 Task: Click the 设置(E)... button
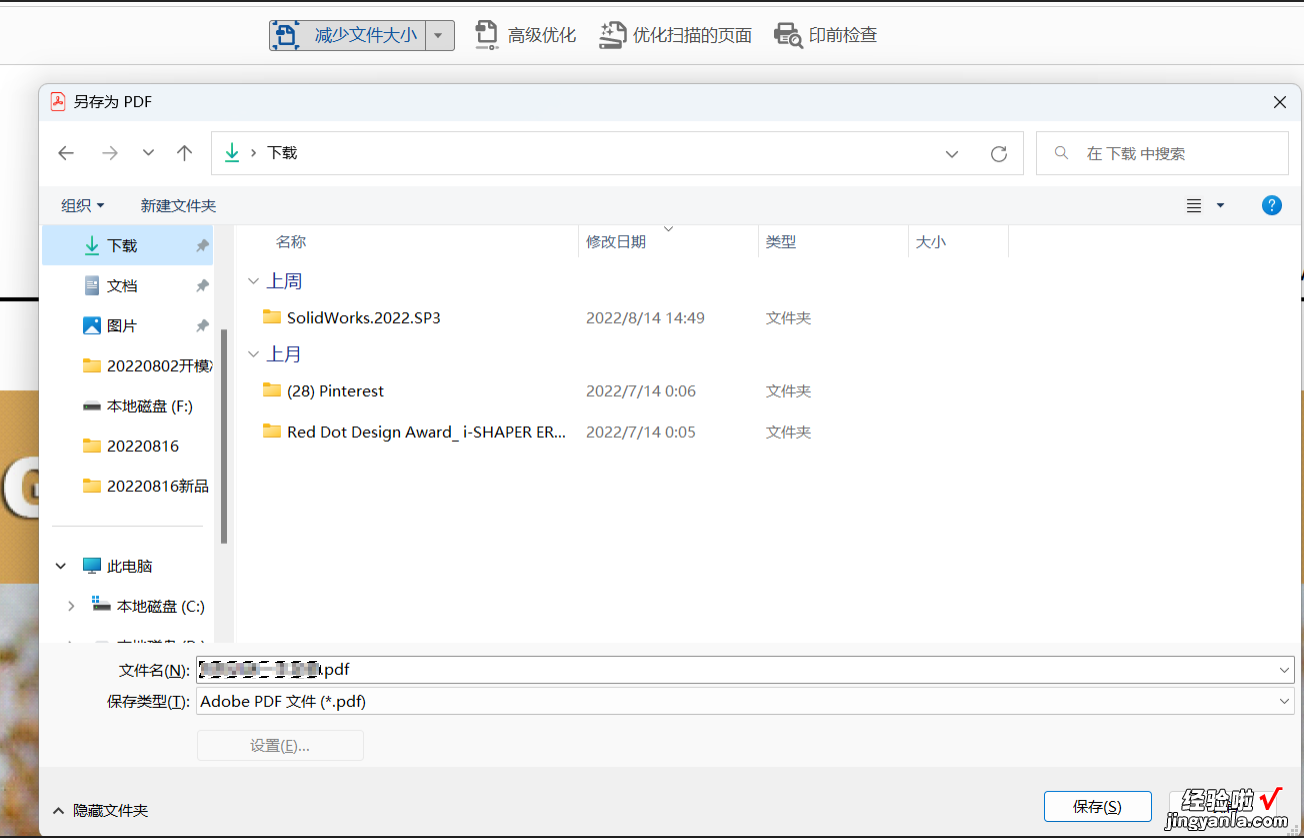point(280,745)
